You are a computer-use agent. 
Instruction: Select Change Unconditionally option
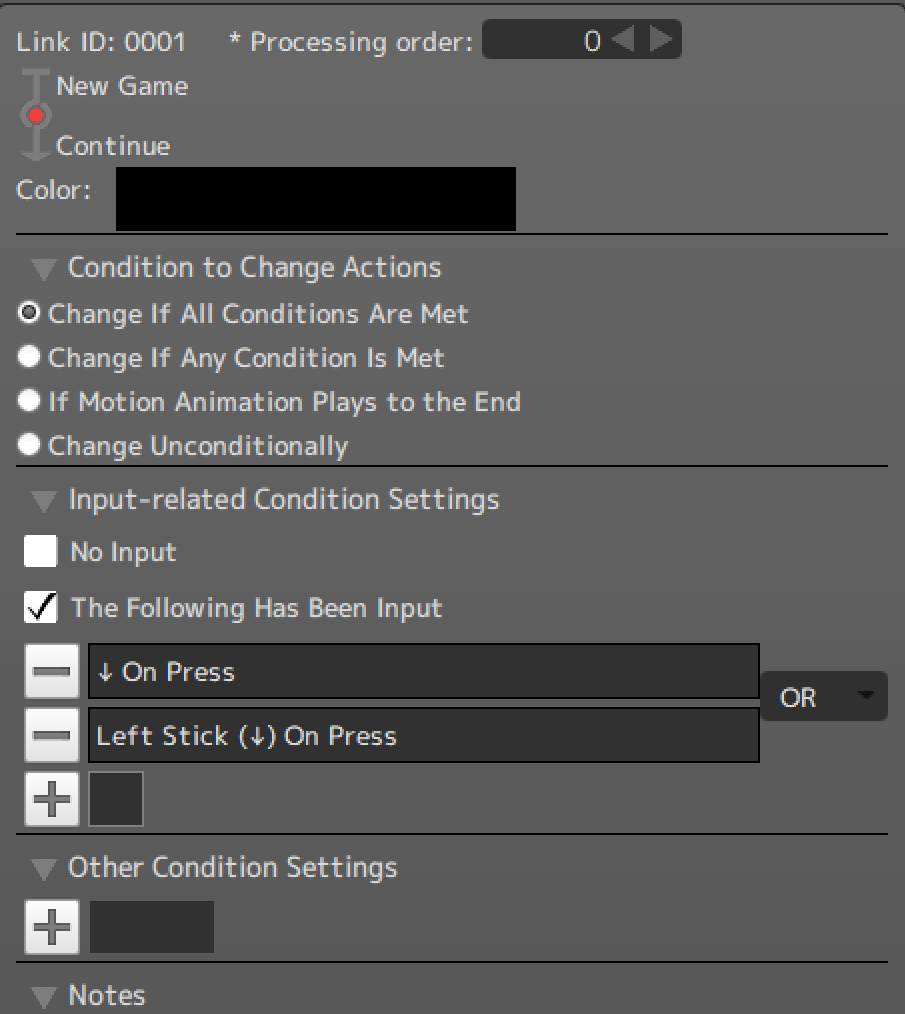pyautogui.click(x=30, y=445)
